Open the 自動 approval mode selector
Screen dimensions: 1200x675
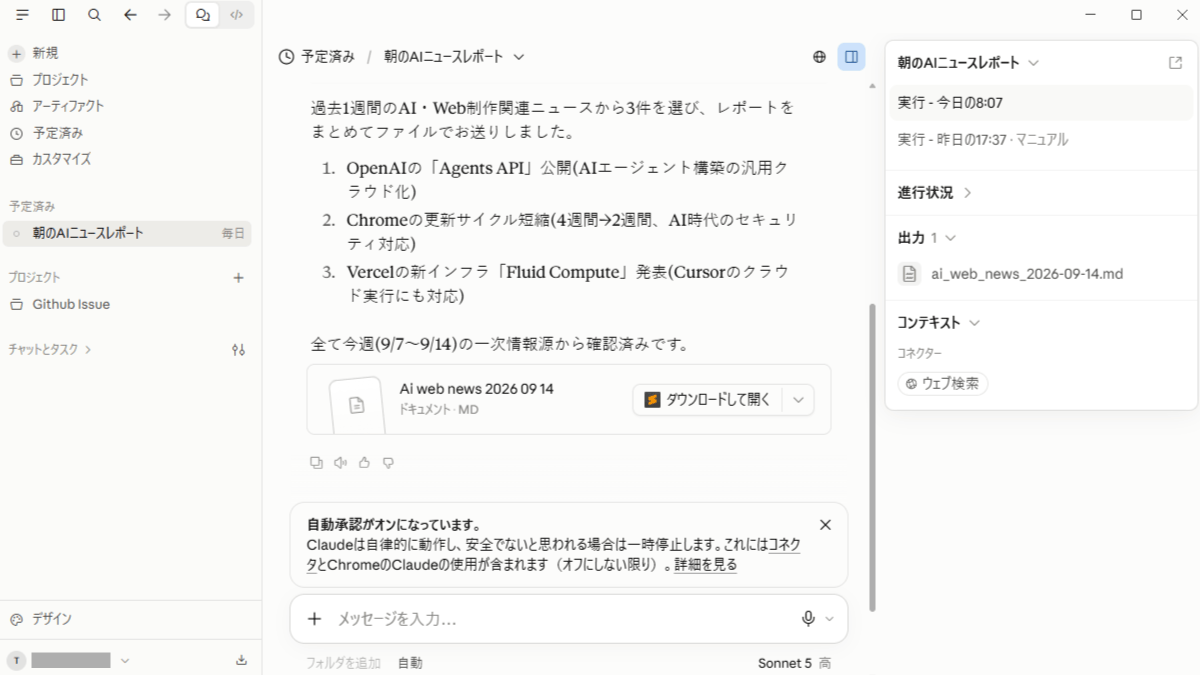410,663
